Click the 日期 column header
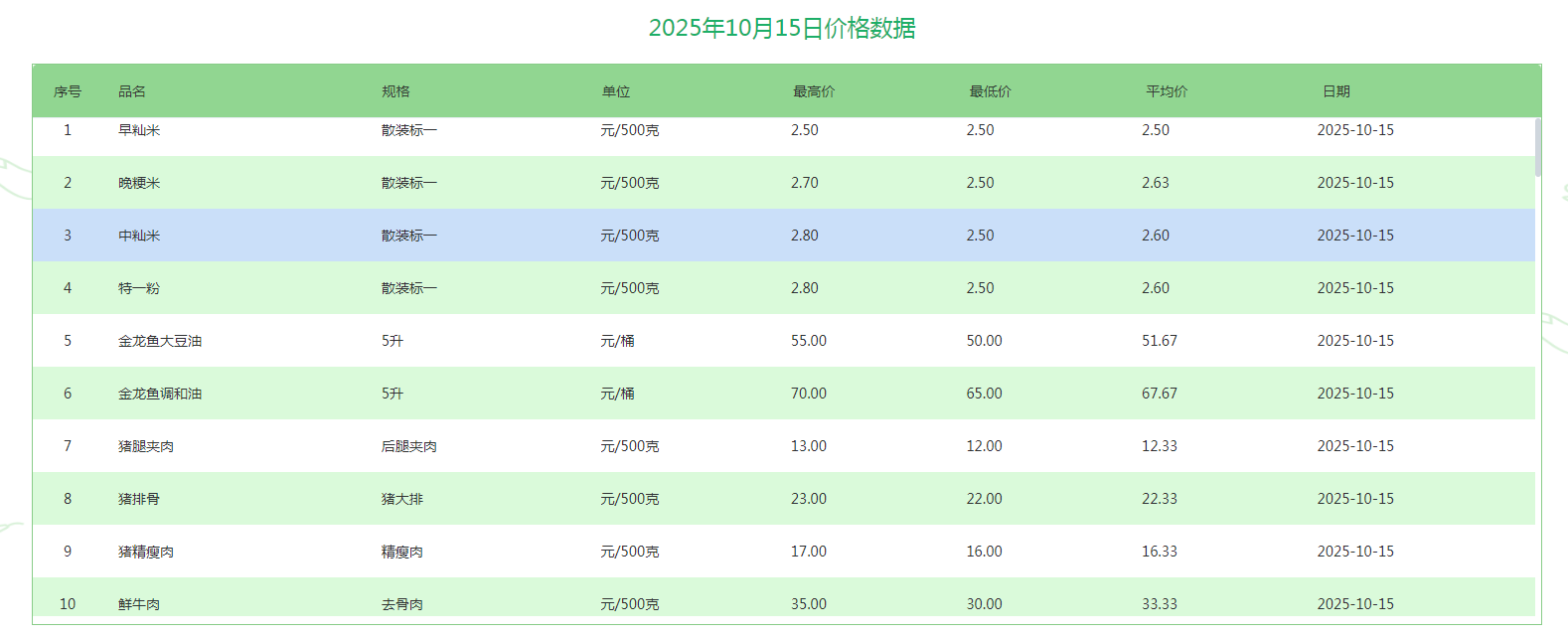Image resolution: width=1568 pixels, height=637 pixels. 1336,91
